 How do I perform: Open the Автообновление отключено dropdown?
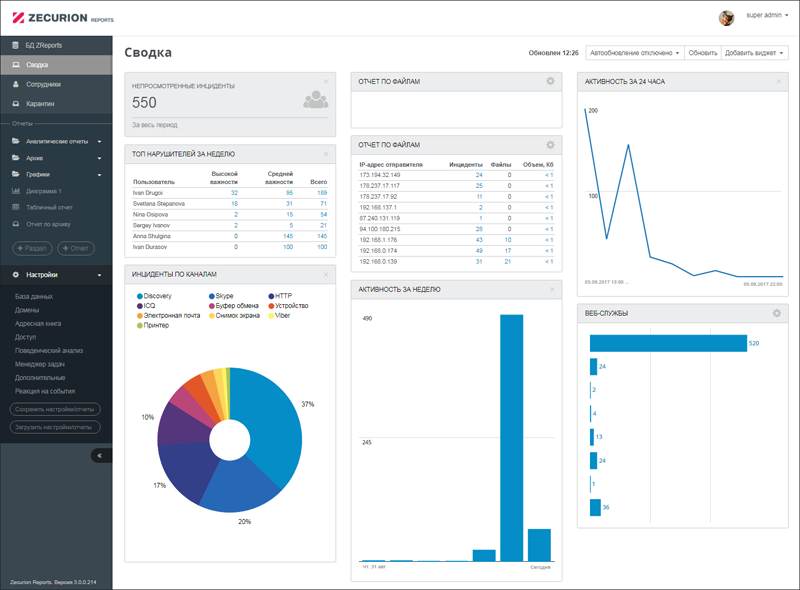(634, 53)
